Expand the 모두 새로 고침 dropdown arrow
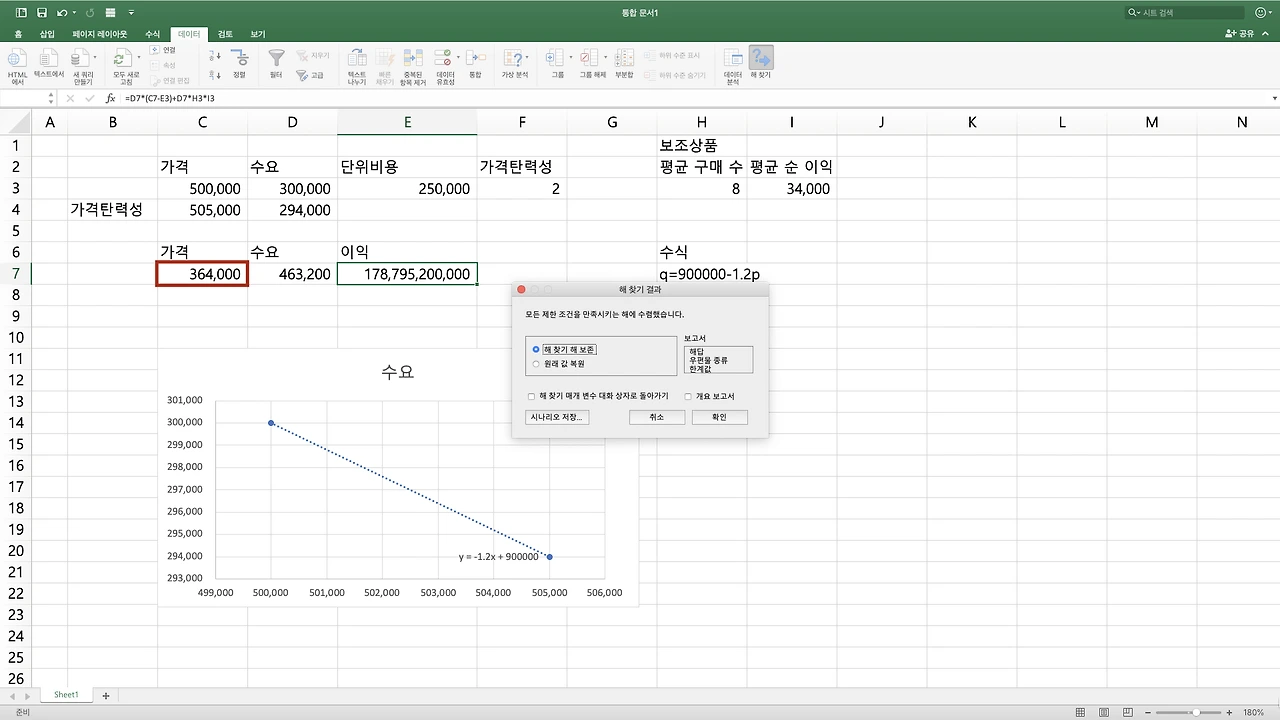Image resolution: width=1280 pixels, height=720 pixels. click(137, 58)
